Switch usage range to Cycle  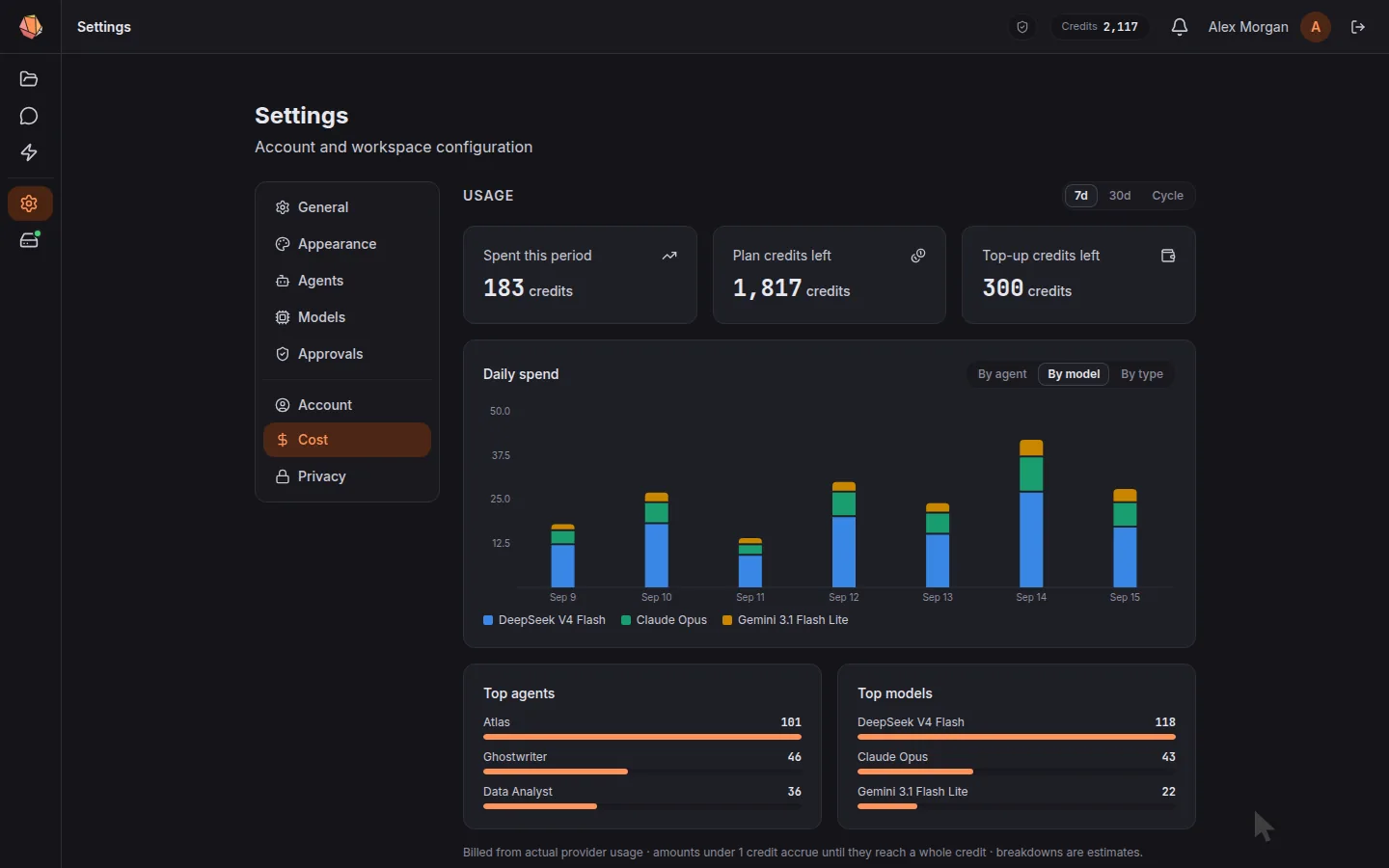tap(1167, 196)
